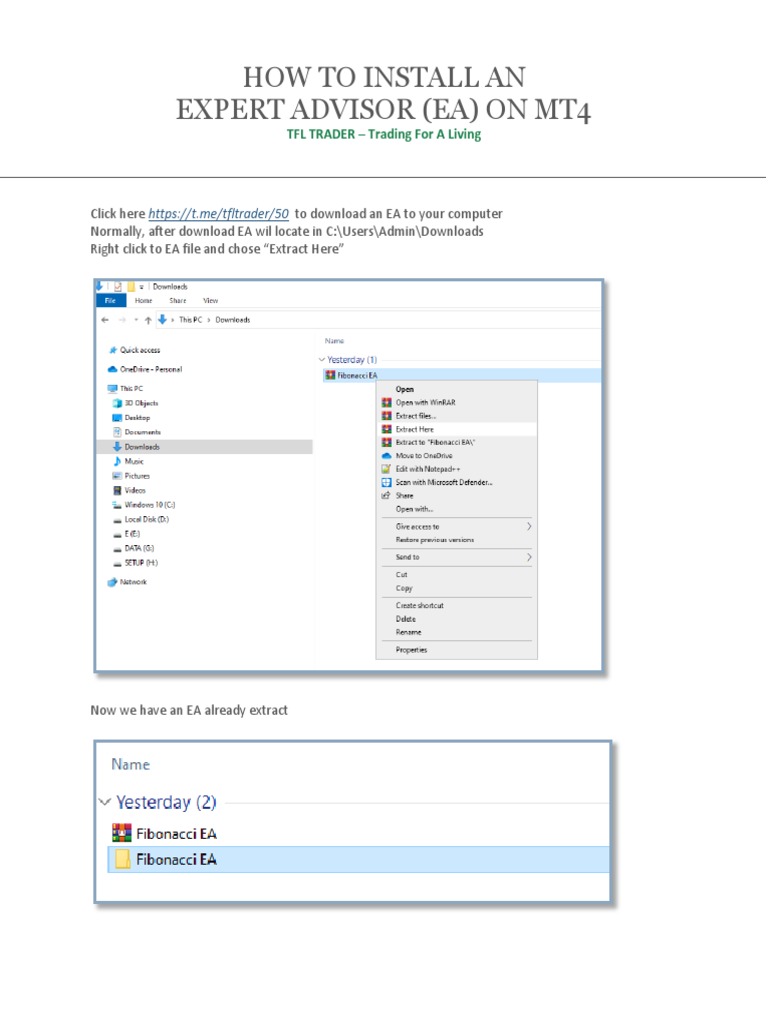
Task: Expand the Send to submenu arrow
Action: point(528,557)
